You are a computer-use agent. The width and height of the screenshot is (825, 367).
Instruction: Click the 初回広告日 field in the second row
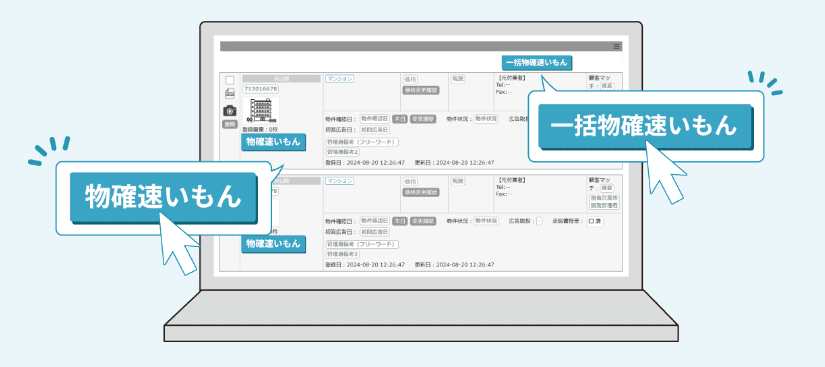pyautogui.click(x=375, y=231)
